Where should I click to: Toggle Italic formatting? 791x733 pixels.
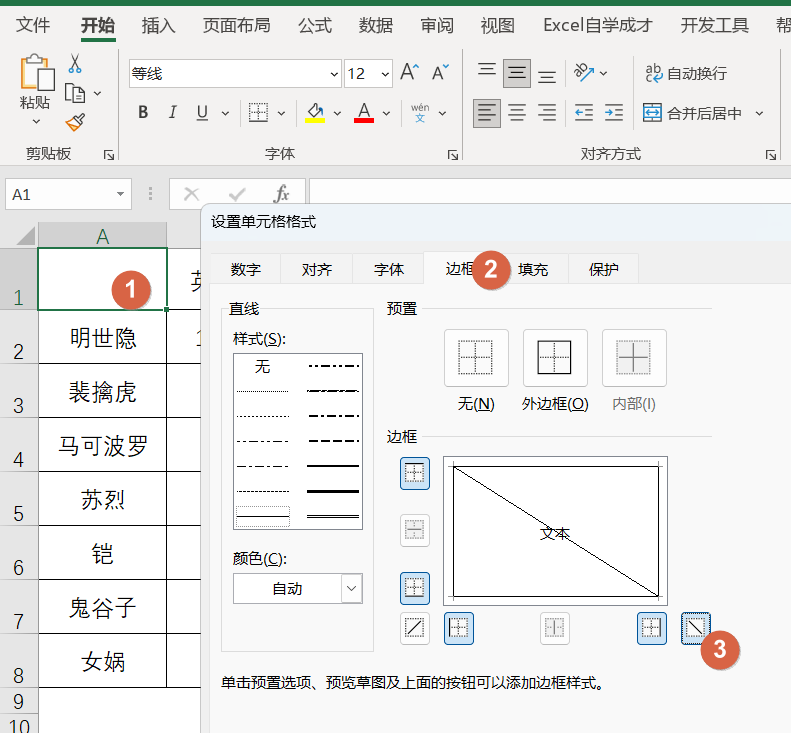point(173,112)
